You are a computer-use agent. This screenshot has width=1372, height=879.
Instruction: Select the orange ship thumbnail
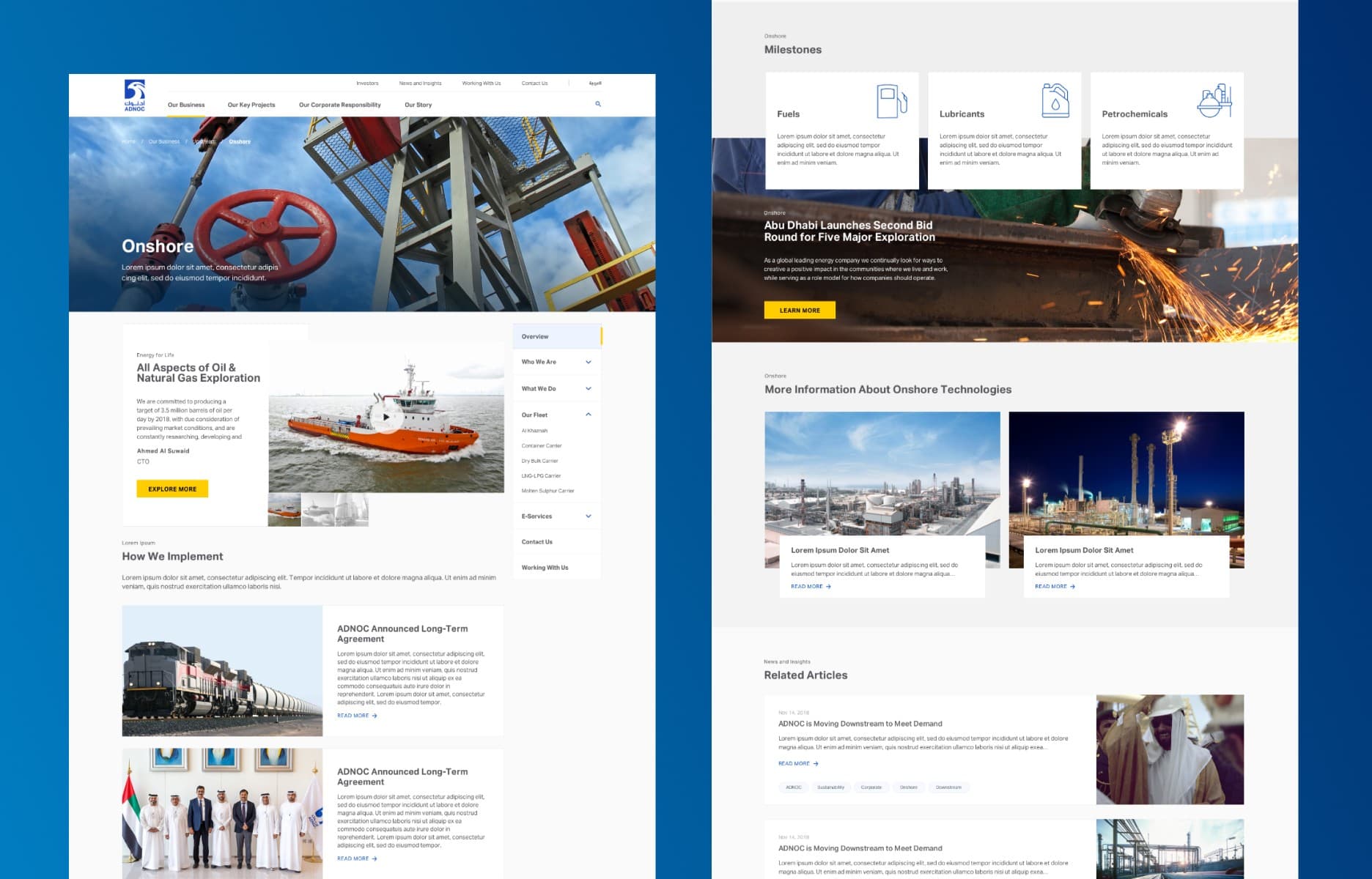coord(284,509)
